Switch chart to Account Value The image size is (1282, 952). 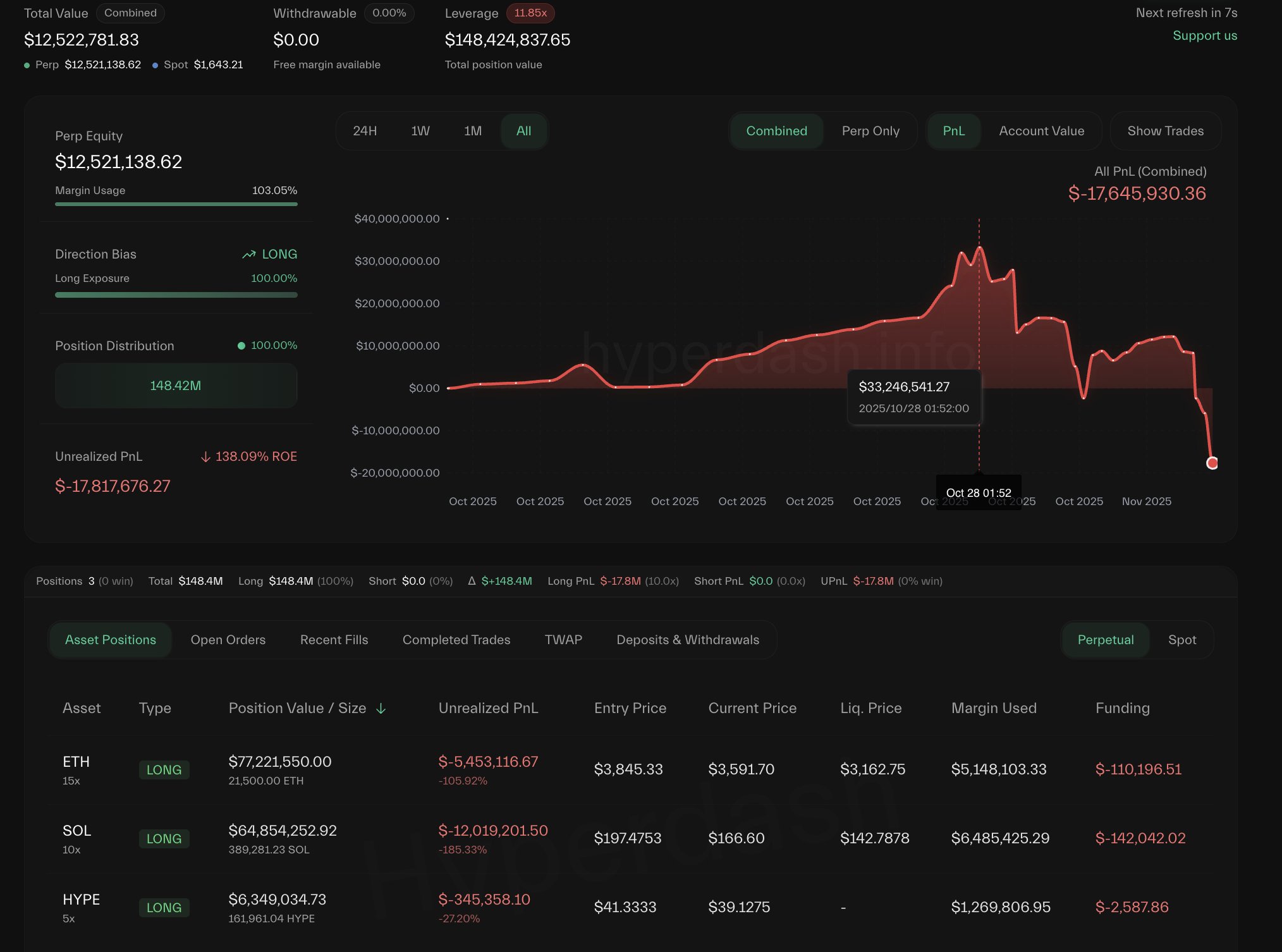1041,131
